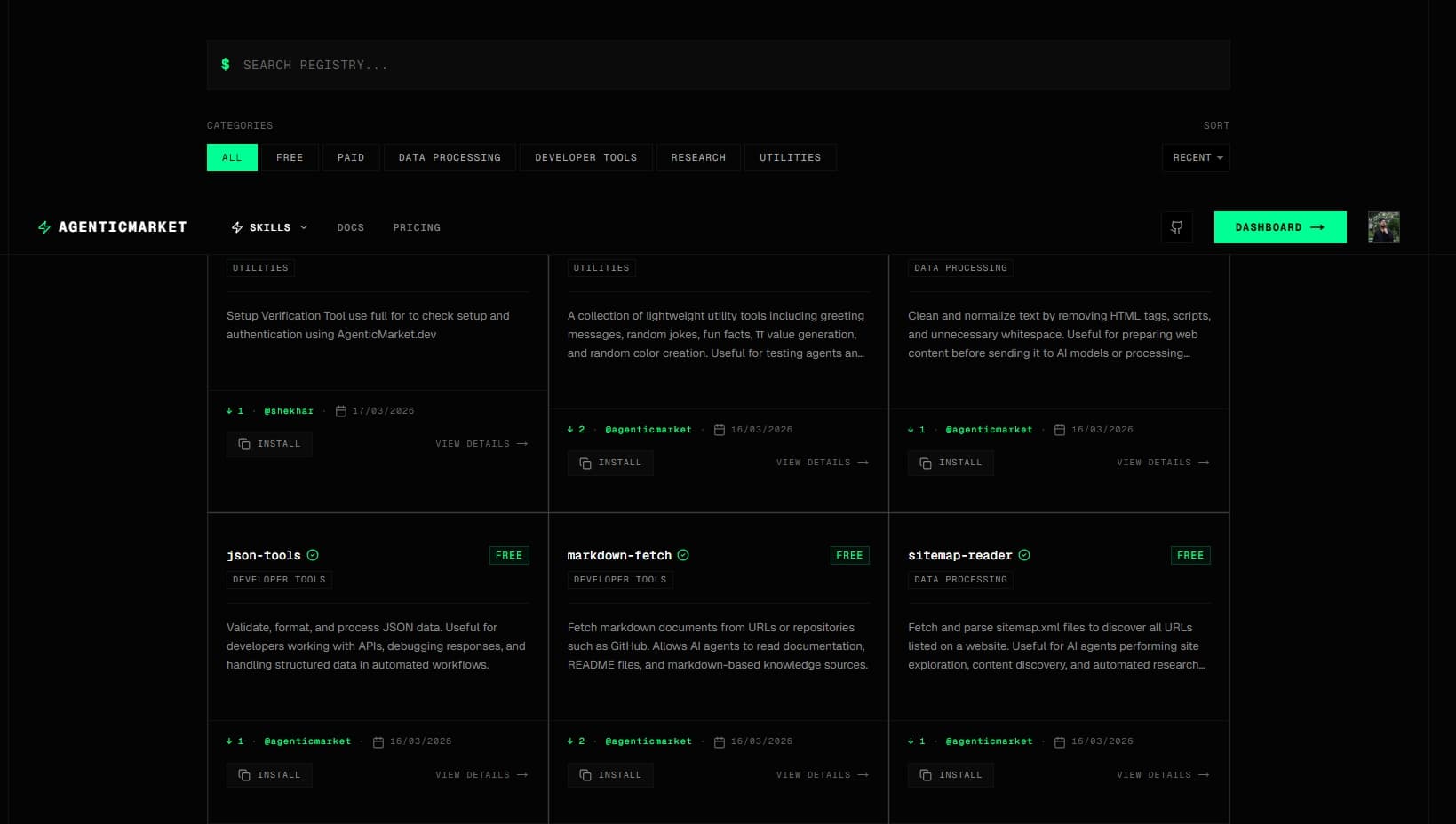Open the RECENT sort dropdown

click(x=1196, y=157)
